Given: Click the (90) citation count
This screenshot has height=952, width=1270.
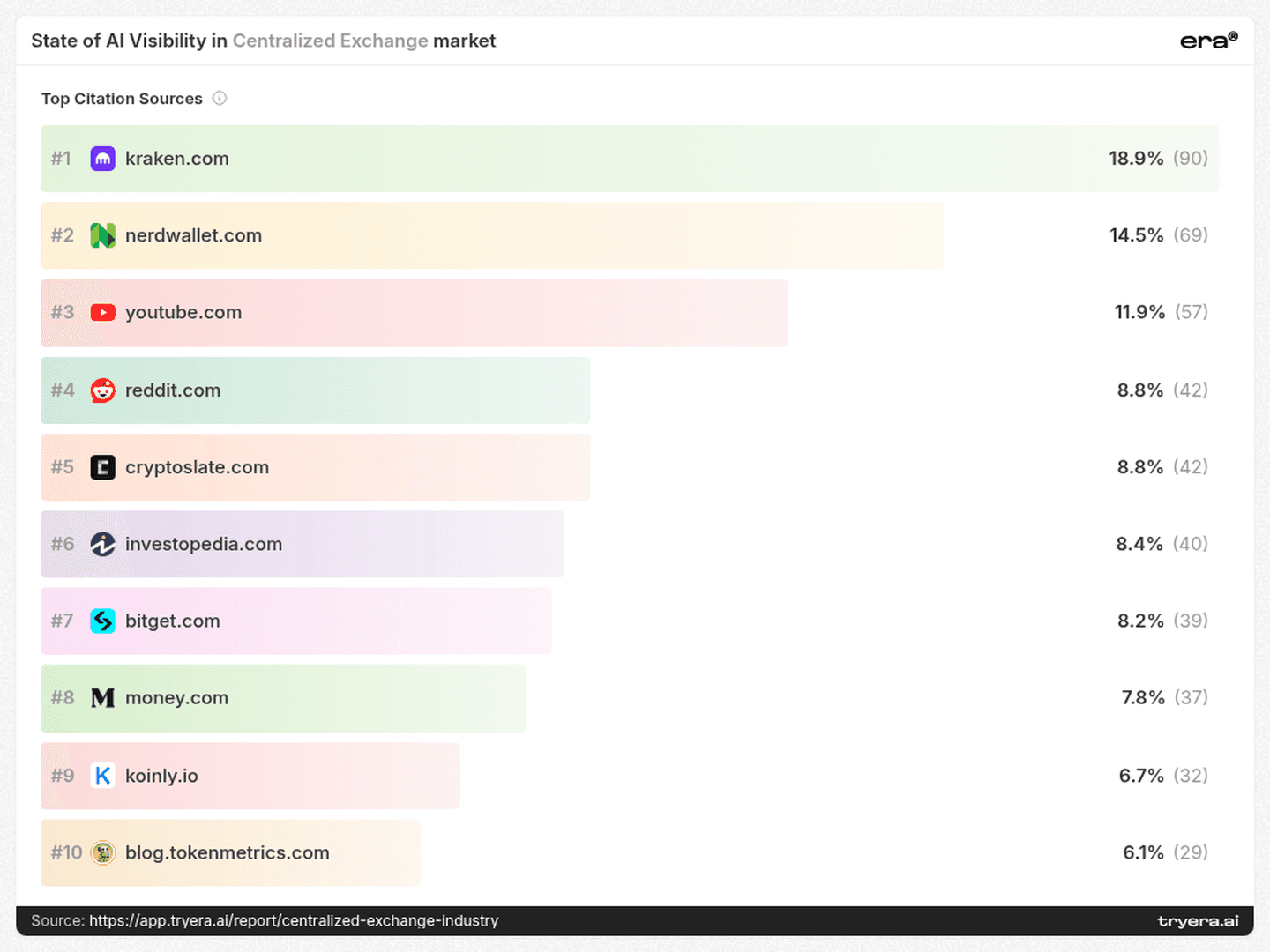Looking at the screenshot, I should [x=1191, y=159].
